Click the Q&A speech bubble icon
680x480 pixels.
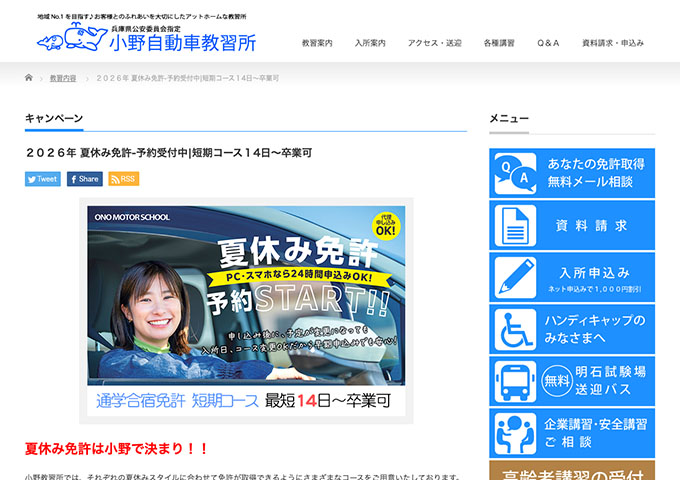point(515,173)
